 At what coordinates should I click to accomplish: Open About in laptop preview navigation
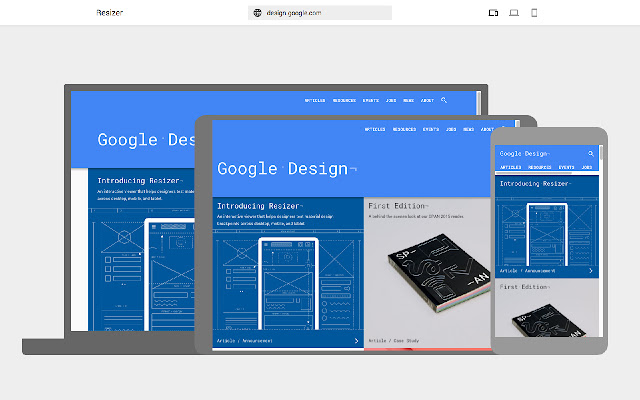click(x=427, y=100)
